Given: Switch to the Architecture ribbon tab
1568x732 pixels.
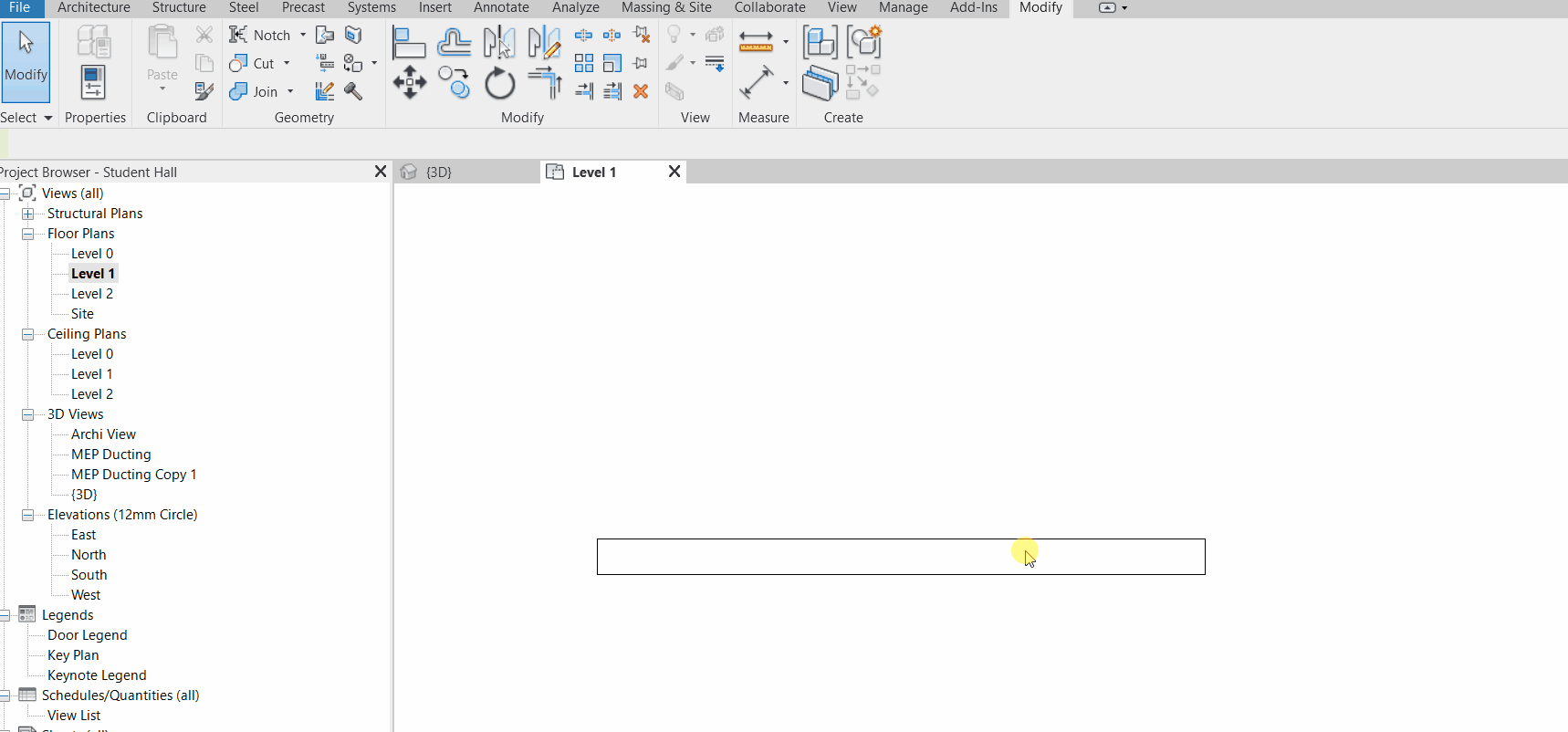Looking at the screenshot, I should coord(93,7).
